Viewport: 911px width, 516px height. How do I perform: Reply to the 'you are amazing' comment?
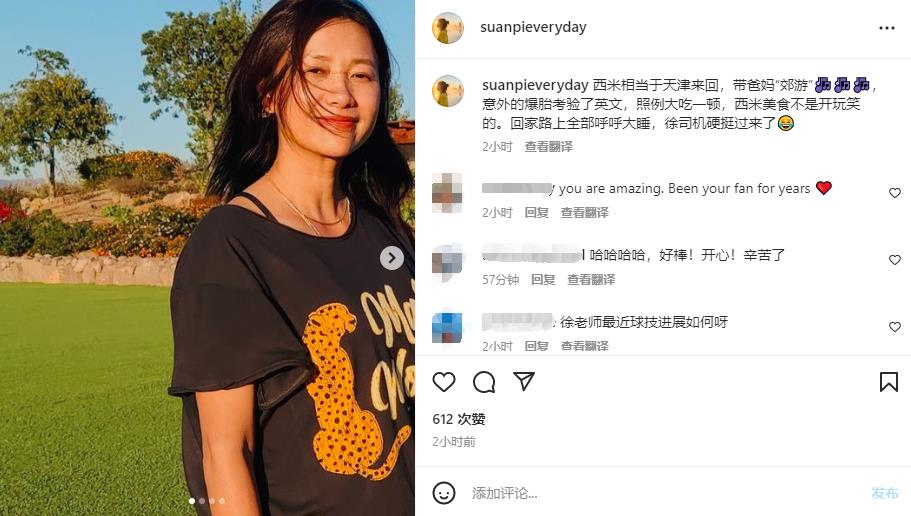(536, 213)
